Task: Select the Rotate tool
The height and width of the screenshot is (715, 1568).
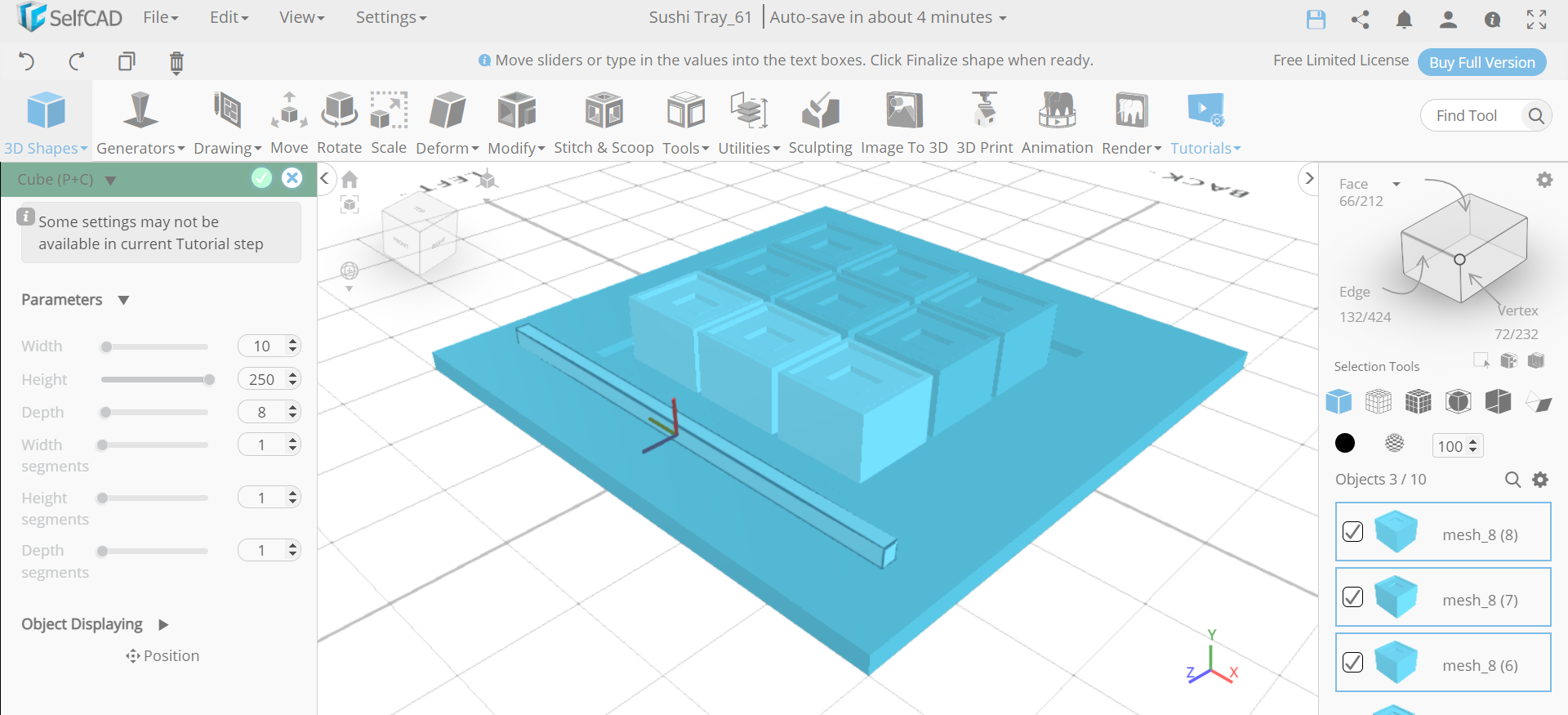Action: [x=339, y=123]
